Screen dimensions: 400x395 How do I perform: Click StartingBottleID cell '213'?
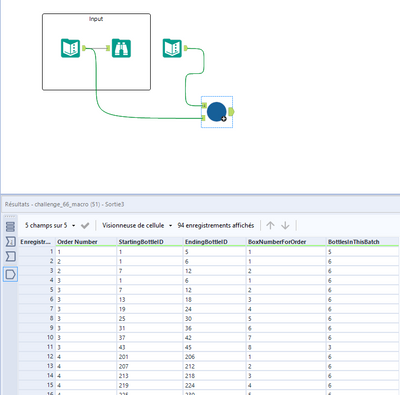[150, 376]
